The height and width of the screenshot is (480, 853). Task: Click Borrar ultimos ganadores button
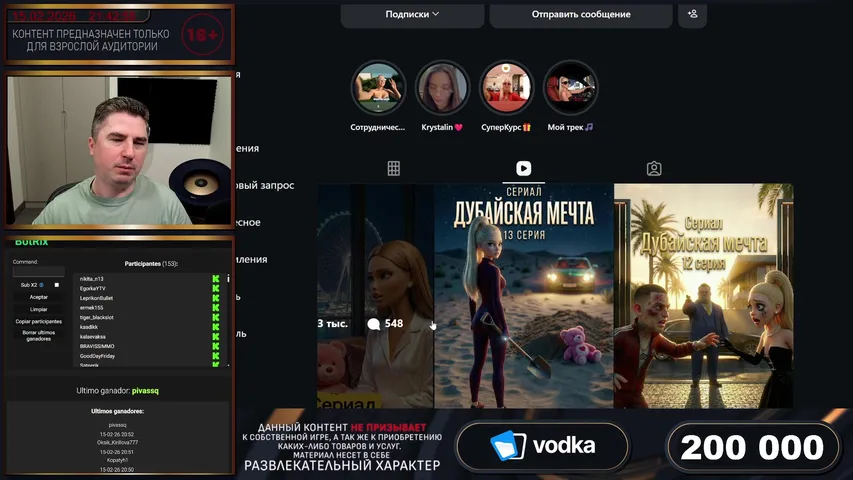pos(38,334)
